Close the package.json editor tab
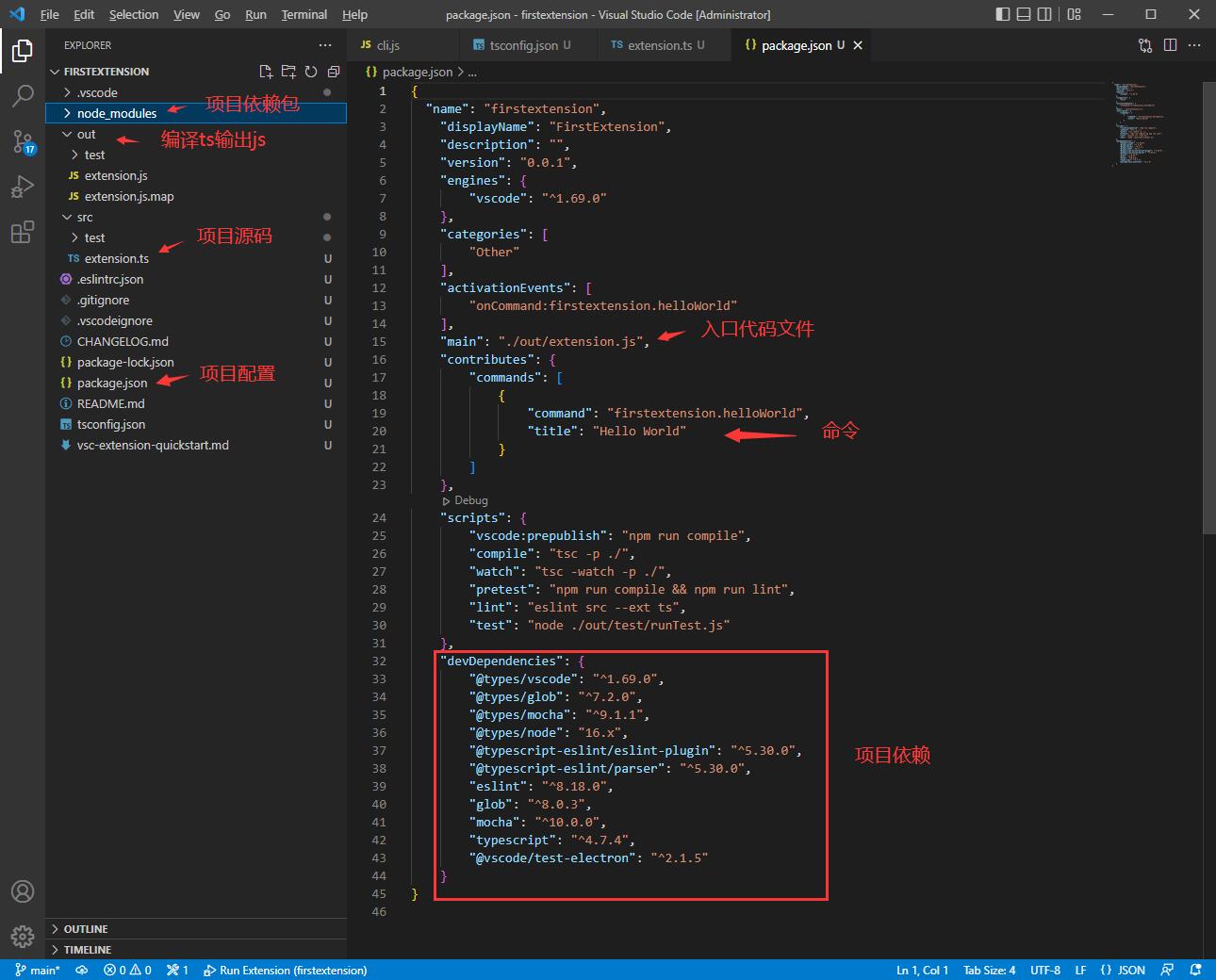The width and height of the screenshot is (1216, 980). [x=858, y=45]
